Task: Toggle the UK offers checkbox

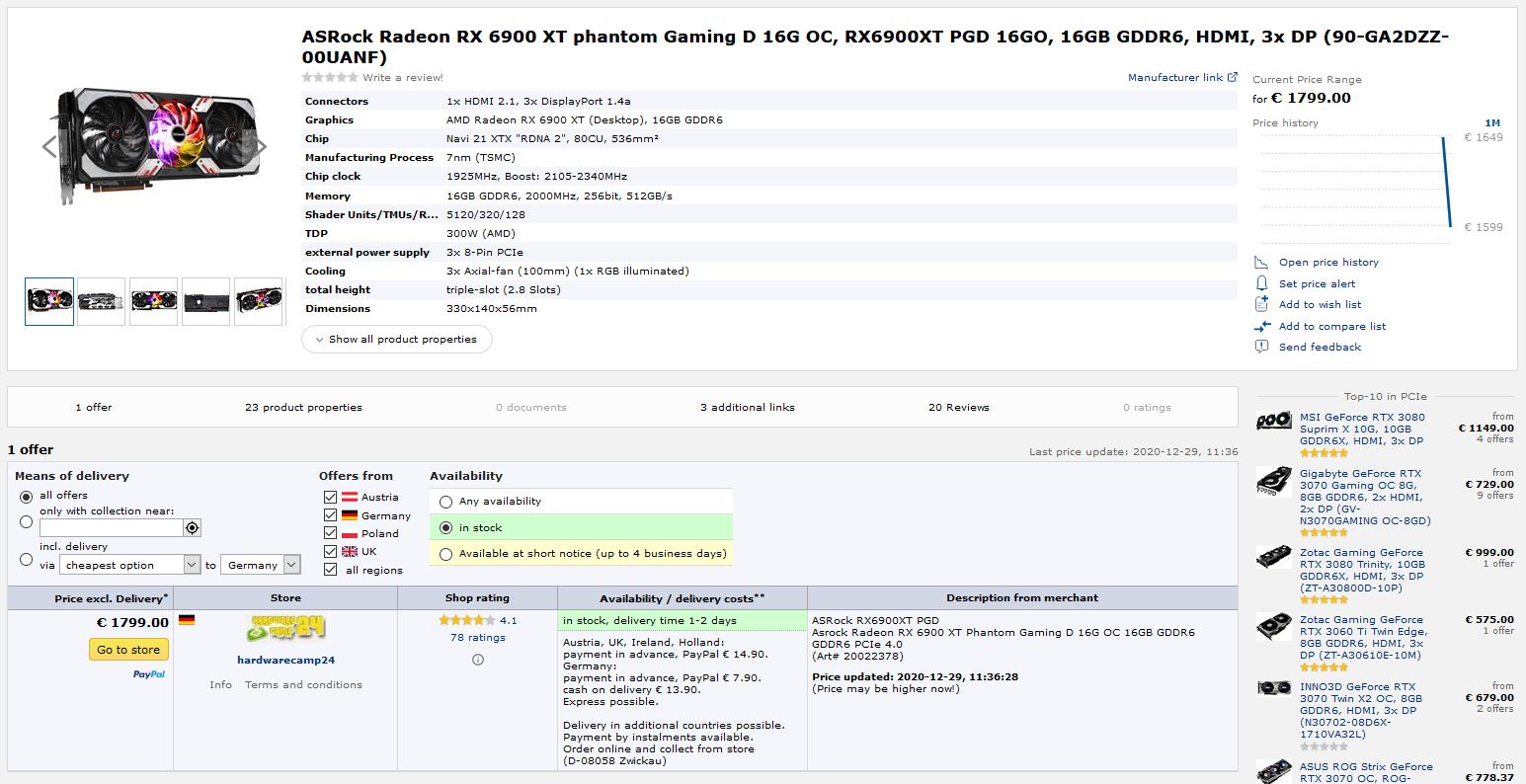Action: pyautogui.click(x=330, y=551)
